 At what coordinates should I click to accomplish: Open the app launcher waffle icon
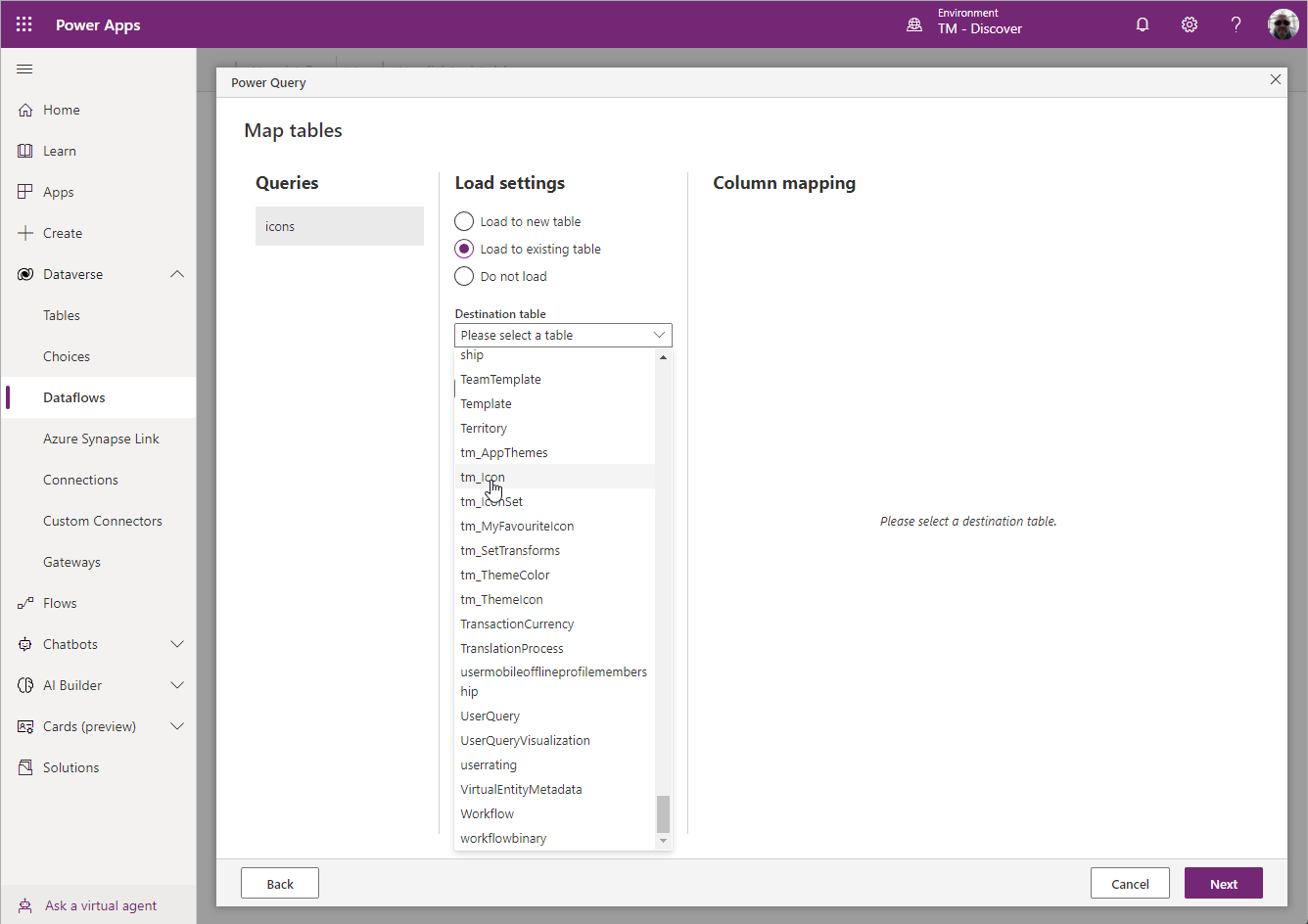24,24
